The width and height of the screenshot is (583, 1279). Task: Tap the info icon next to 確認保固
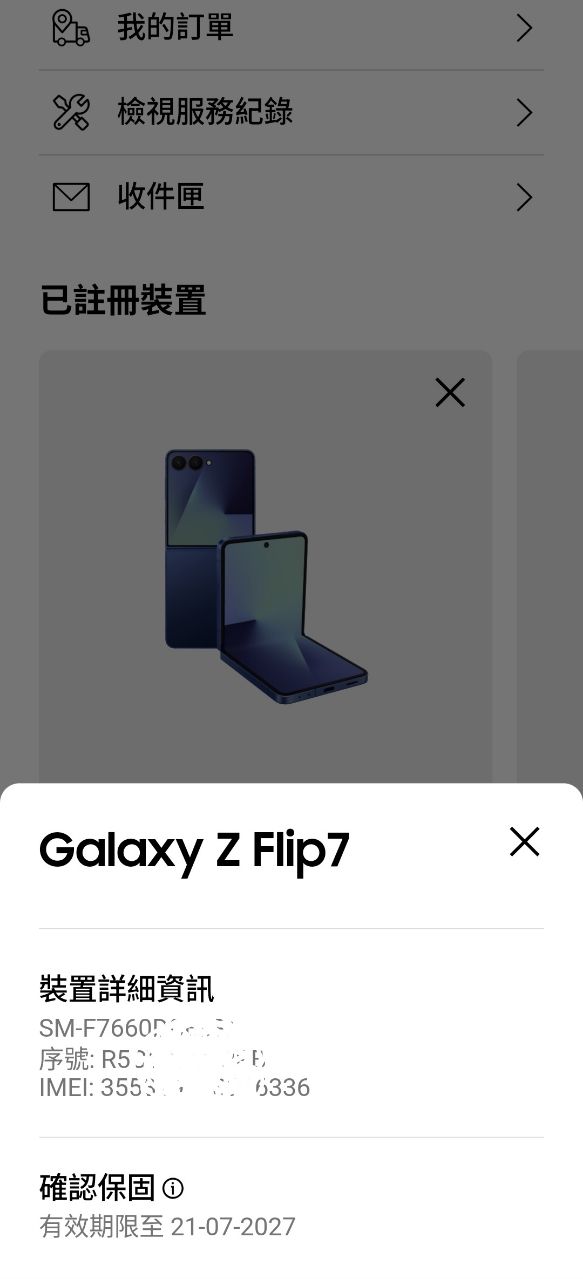point(173,1188)
